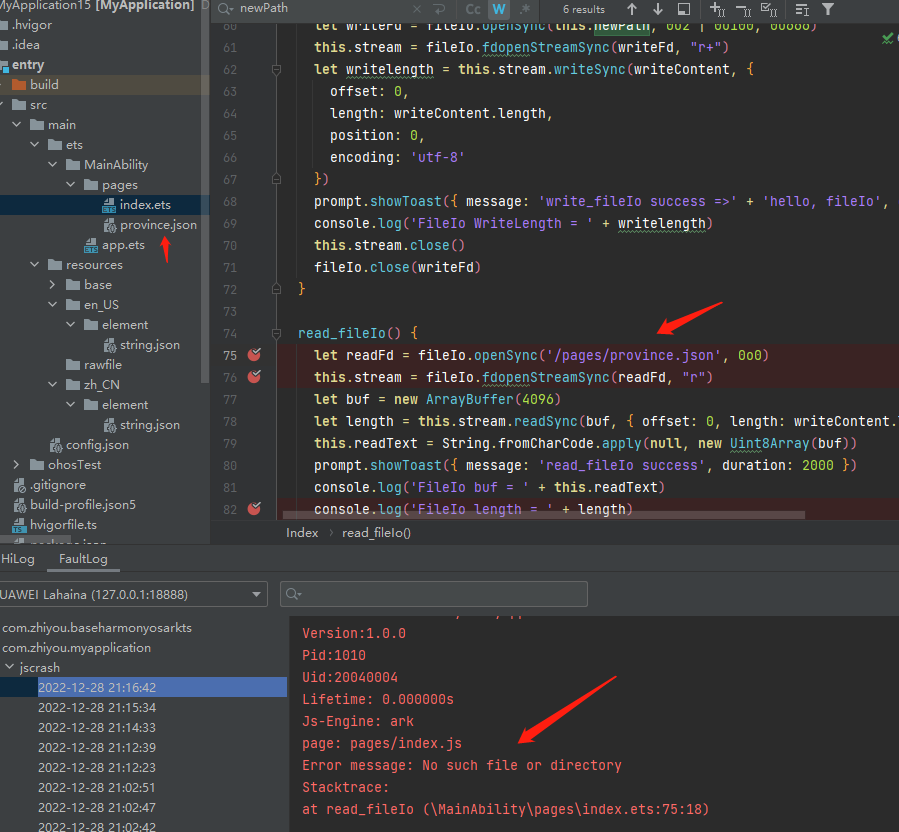This screenshot has width=899, height=832.
Task: Click the green inspection checkmark in editor
Action: pyautogui.click(x=888, y=38)
